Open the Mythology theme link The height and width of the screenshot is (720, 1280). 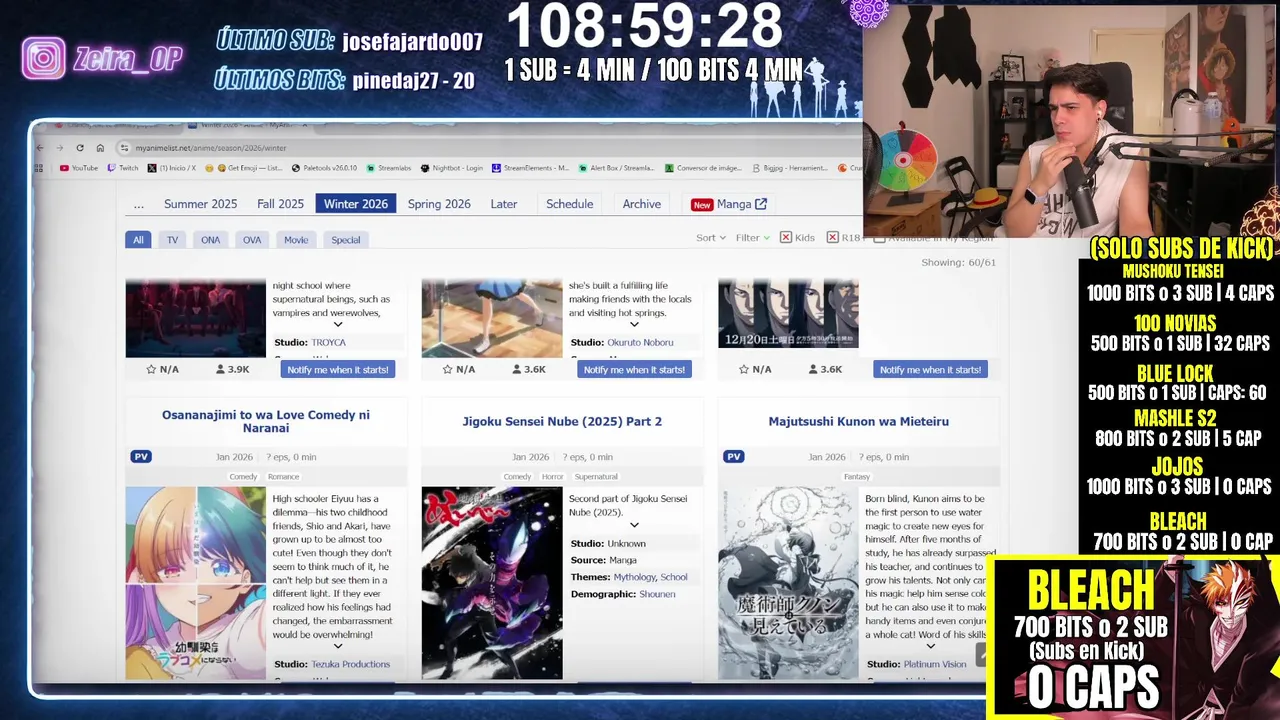634,577
